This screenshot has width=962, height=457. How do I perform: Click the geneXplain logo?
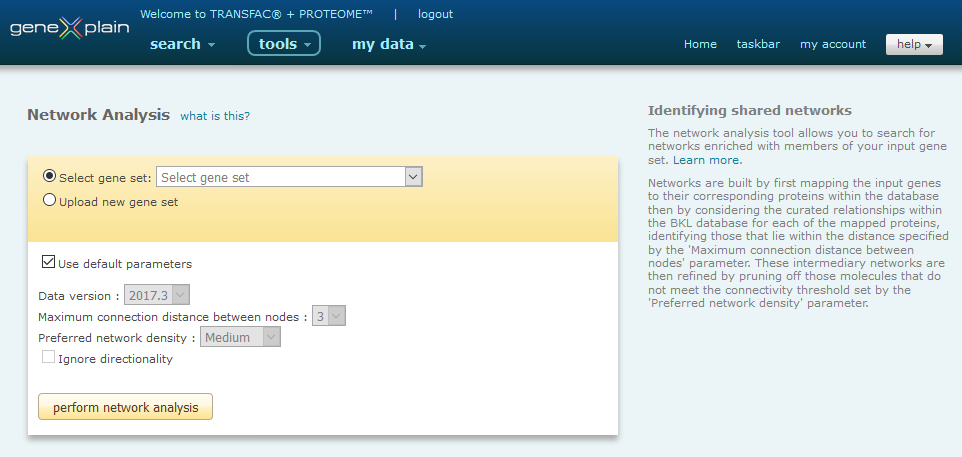[69, 28]
